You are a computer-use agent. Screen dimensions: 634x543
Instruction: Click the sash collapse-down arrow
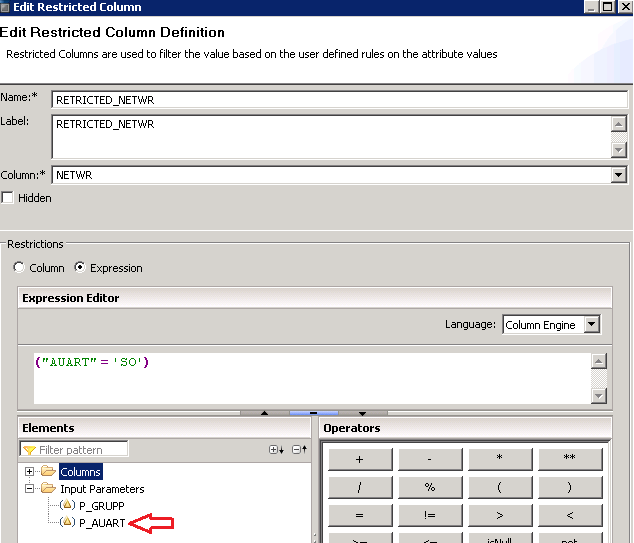[362, 413]
